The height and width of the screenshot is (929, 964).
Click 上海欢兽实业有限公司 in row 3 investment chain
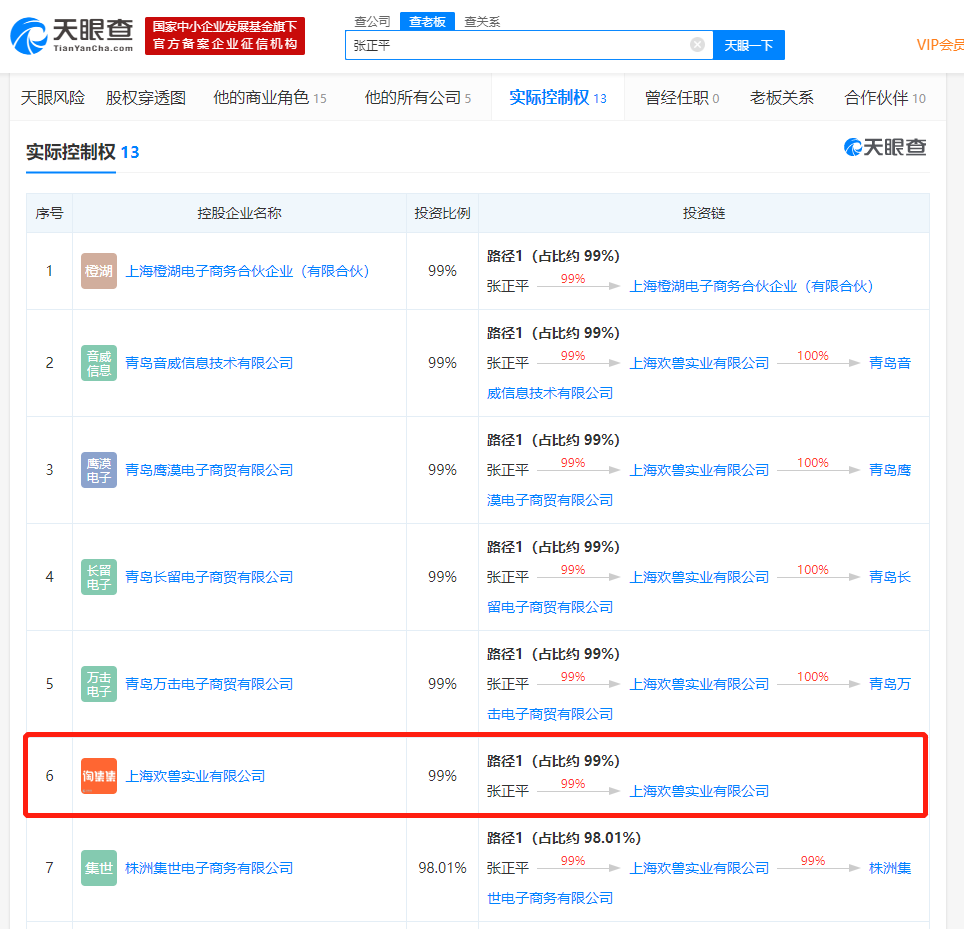(699, 470)
